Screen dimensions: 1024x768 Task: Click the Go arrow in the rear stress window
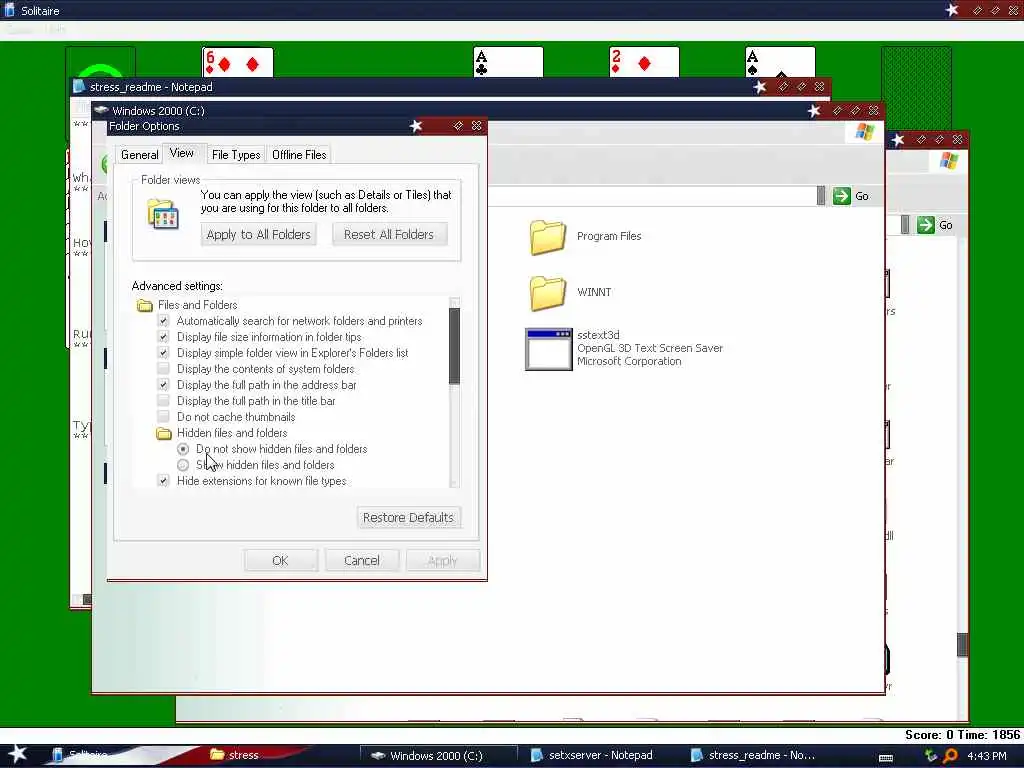coord(925,225)
